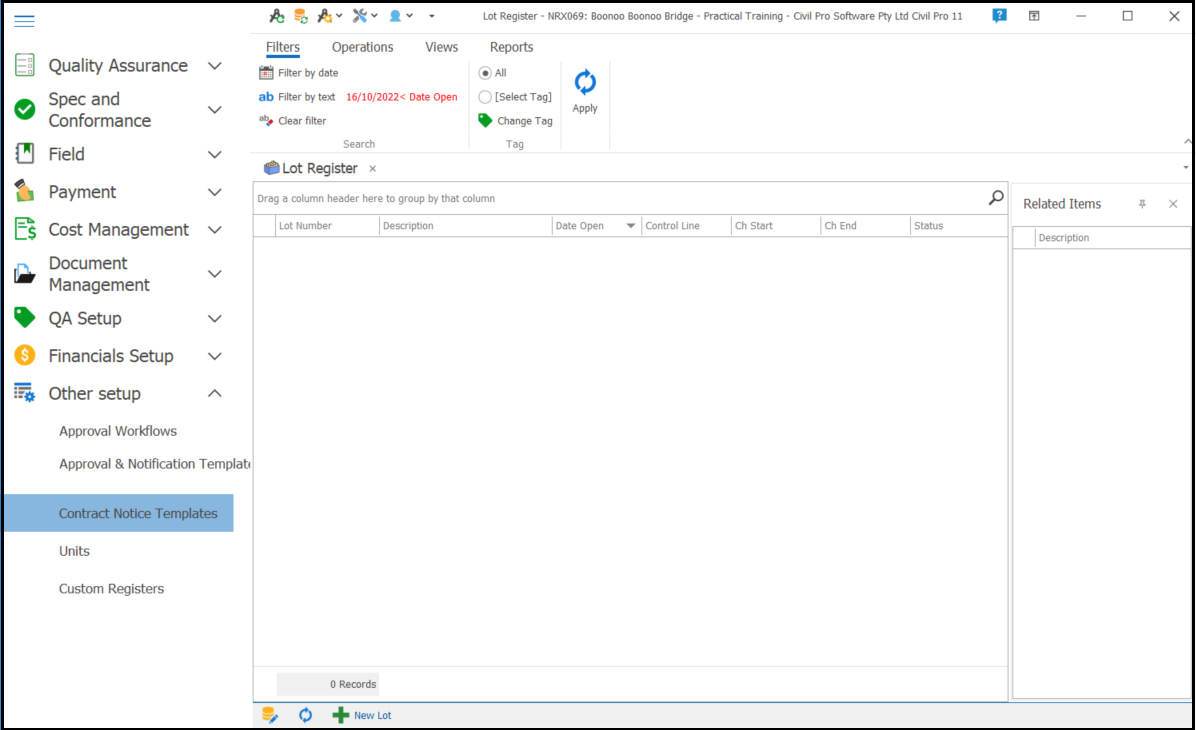Open Contract Notice Templates
1196x730 pixels.
(138, 513)
